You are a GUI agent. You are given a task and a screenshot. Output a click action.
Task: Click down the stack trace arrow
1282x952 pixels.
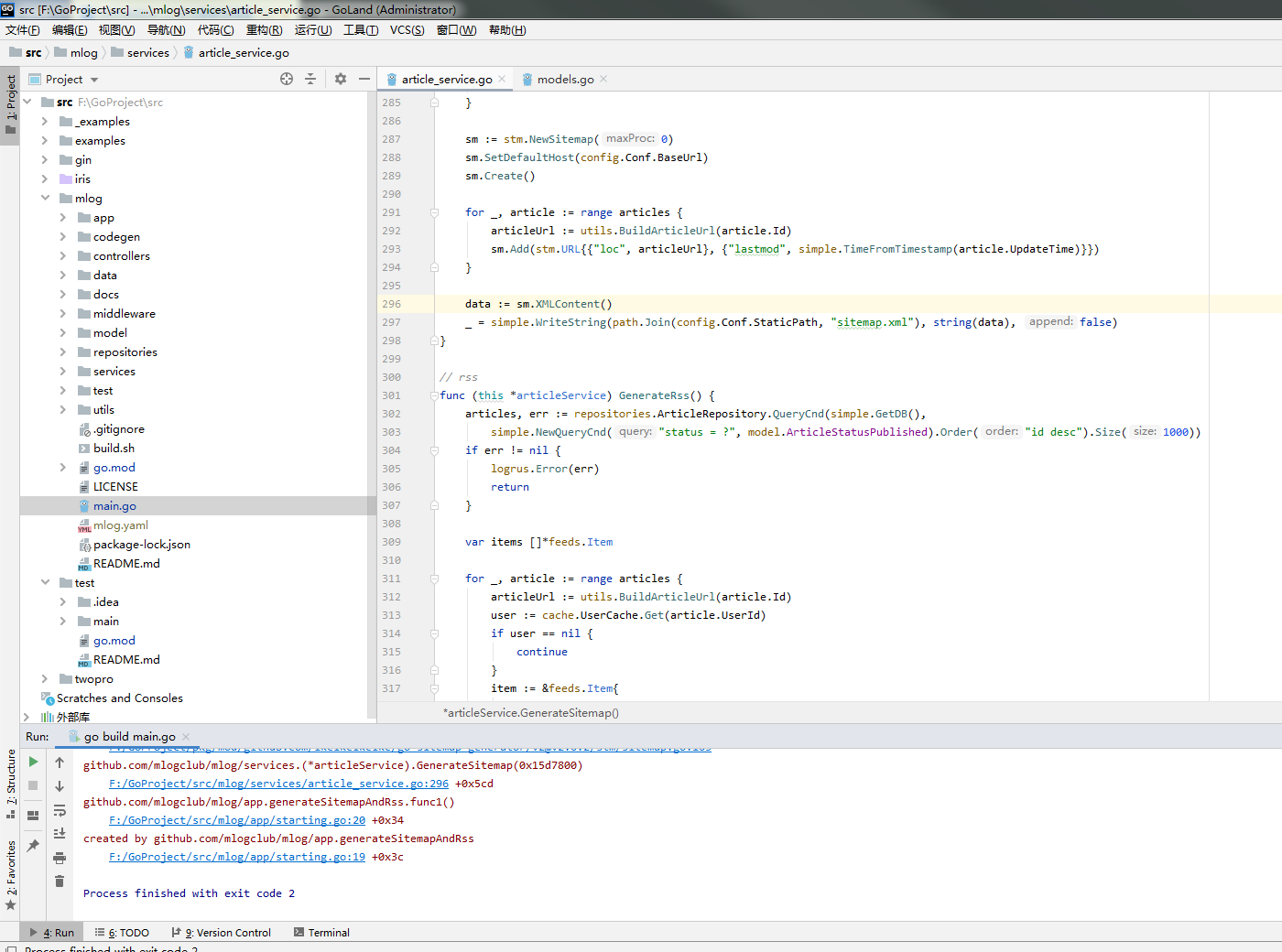[x=60, y=786]
